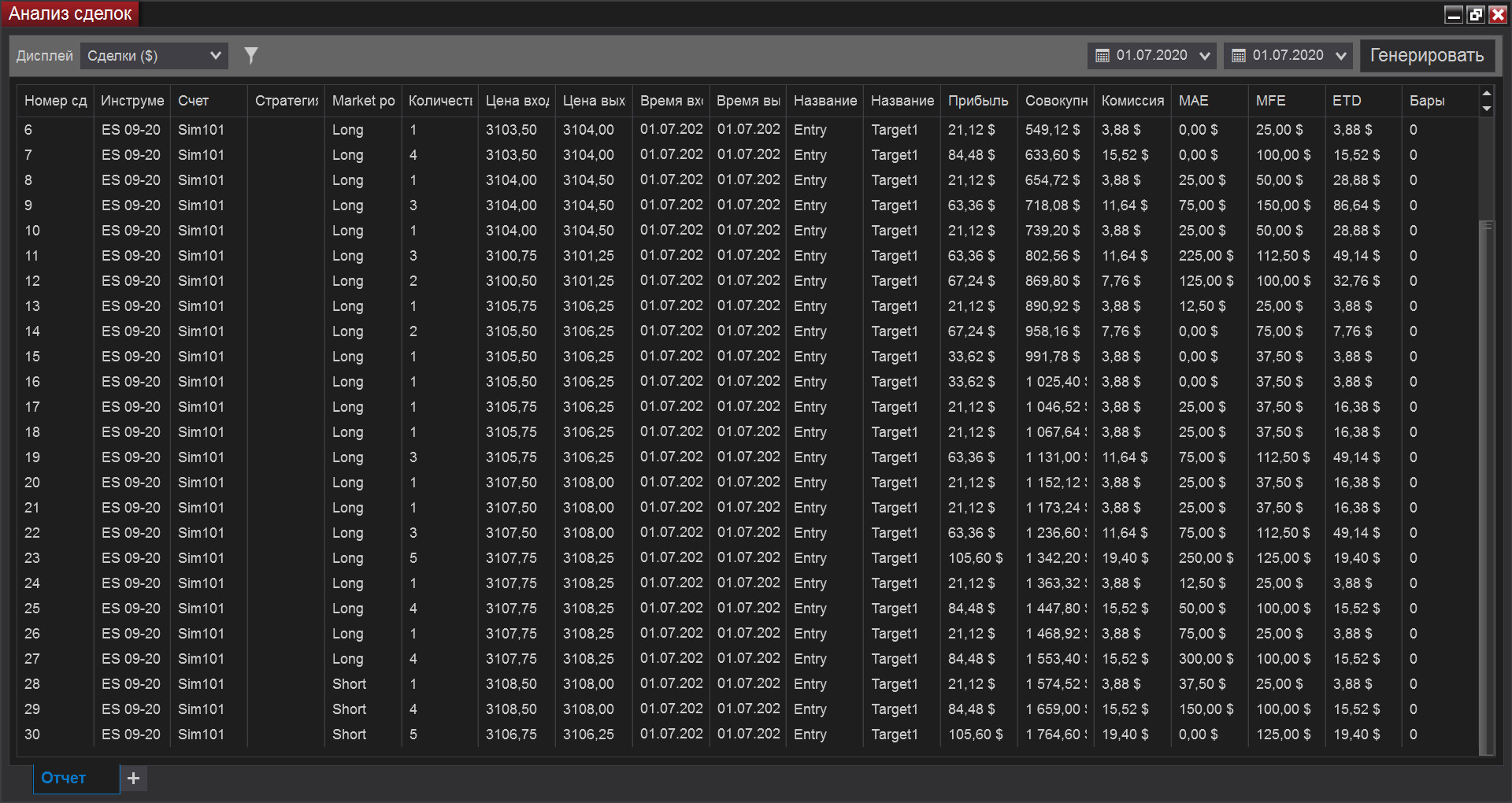Maximize the Анализ сделок window

(x=1476, y=14)
